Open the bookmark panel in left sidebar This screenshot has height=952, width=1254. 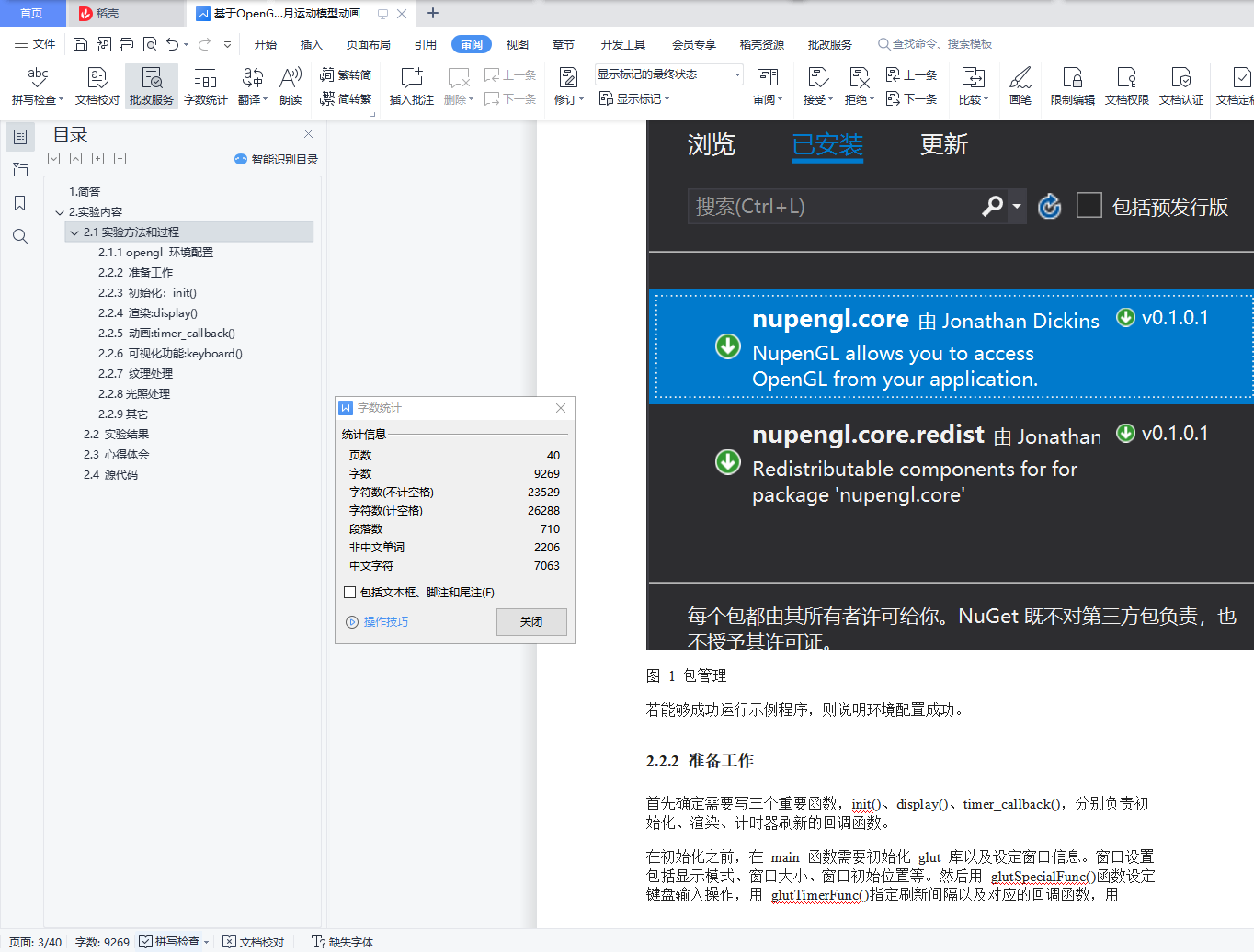20,203
